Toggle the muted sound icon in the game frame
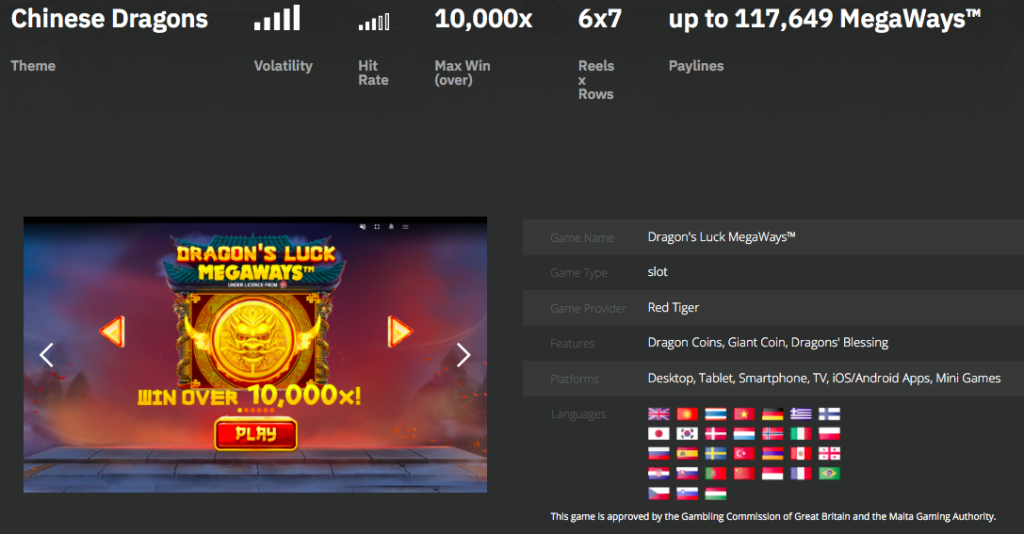Image resolution: width=1024 pixels, height=534 pixels. (362, 227)
